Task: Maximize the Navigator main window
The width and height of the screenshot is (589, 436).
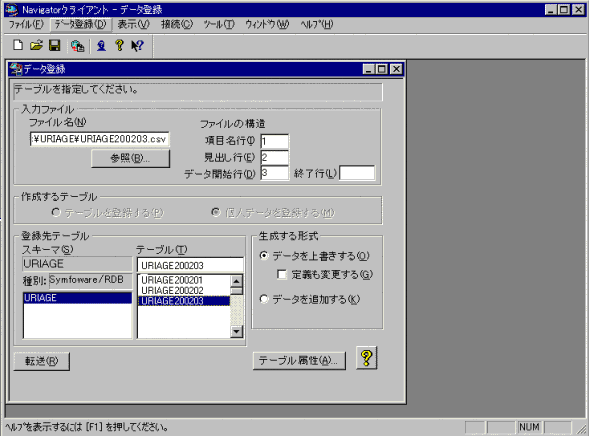Action: pos(564,9)
